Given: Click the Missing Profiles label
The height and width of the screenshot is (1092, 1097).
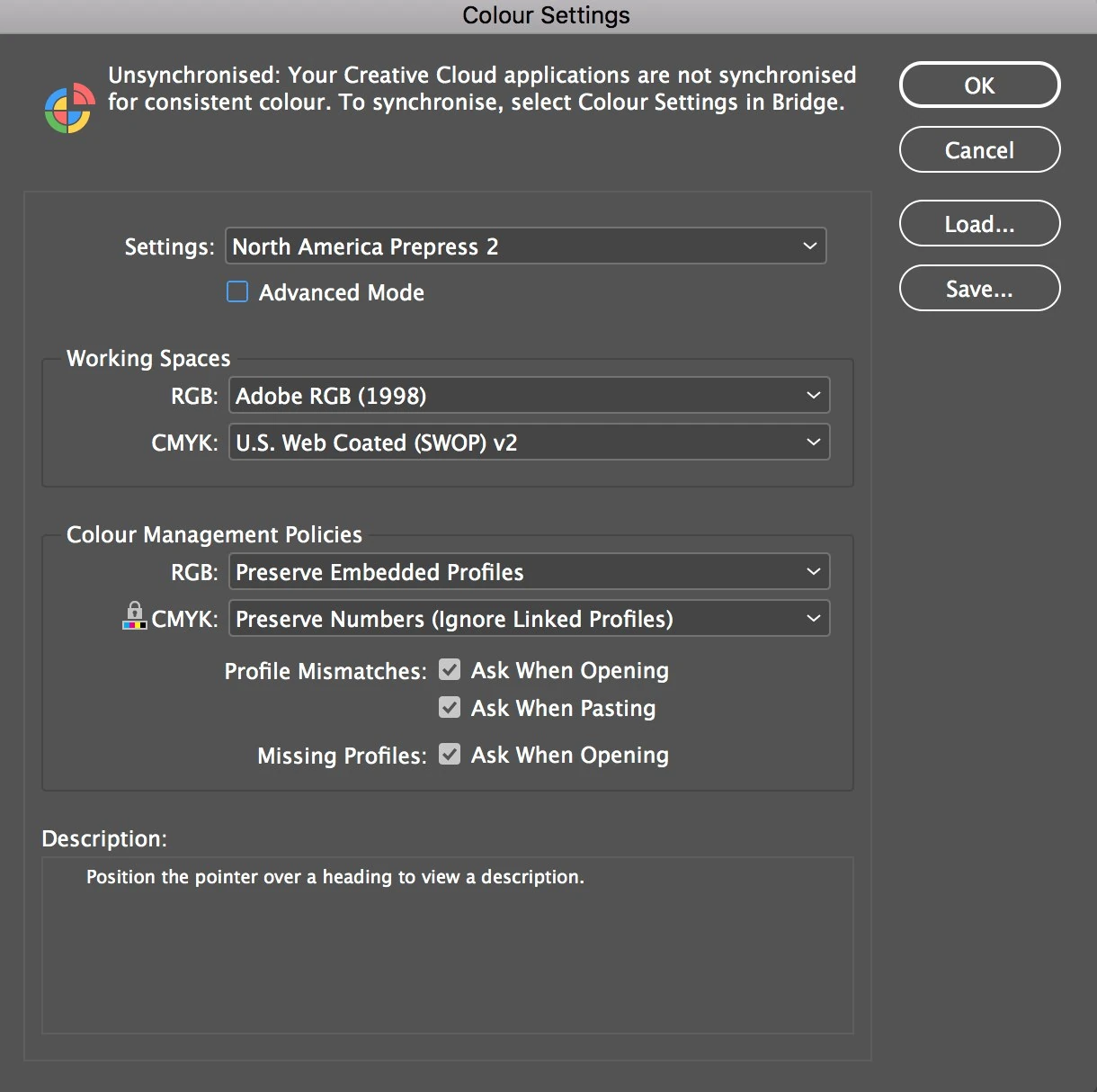Looking at the screenshot, I should [342, 756].
